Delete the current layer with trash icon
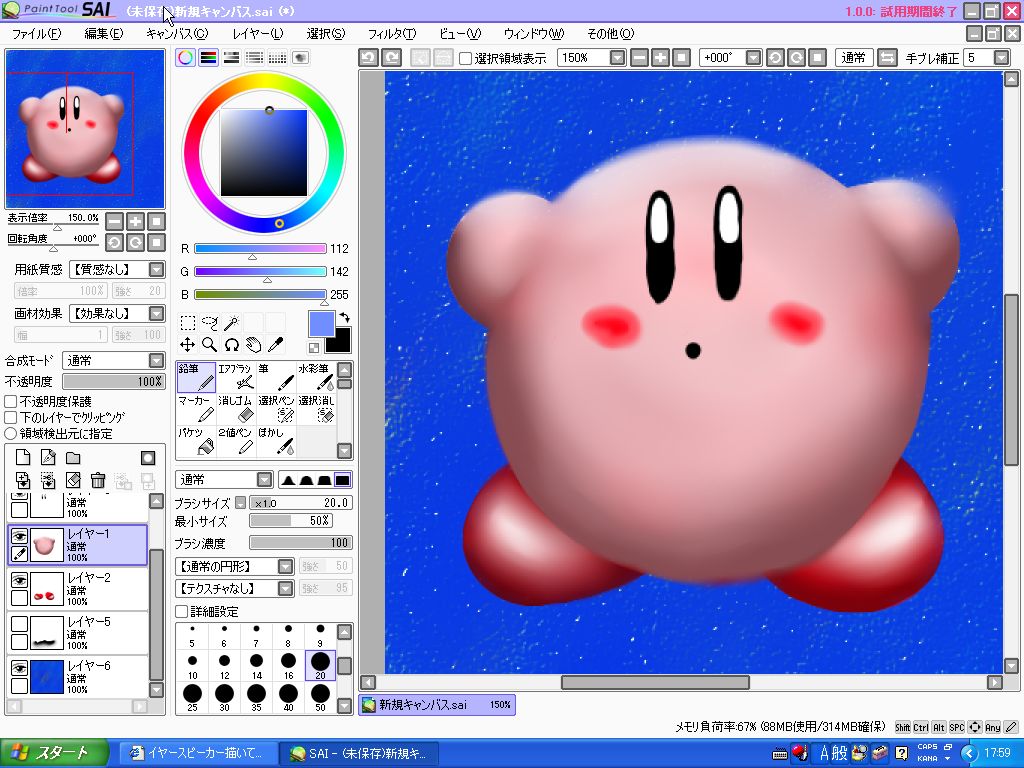The image size is (1024, 768). click(x=98, y=481)
